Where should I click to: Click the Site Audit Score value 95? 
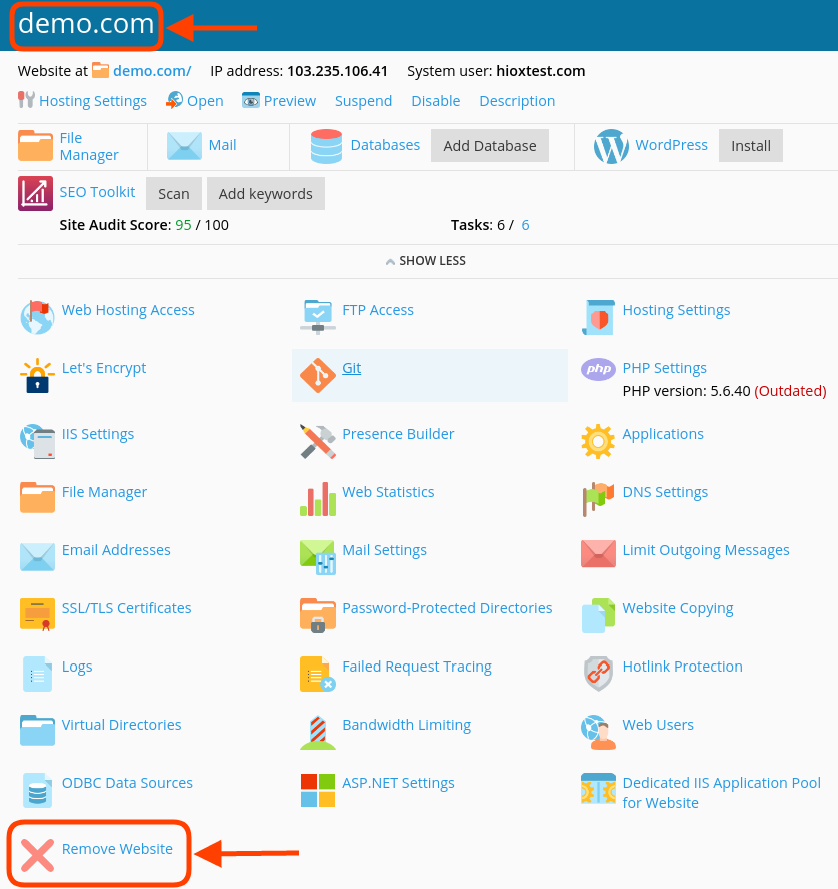[183, 225]
